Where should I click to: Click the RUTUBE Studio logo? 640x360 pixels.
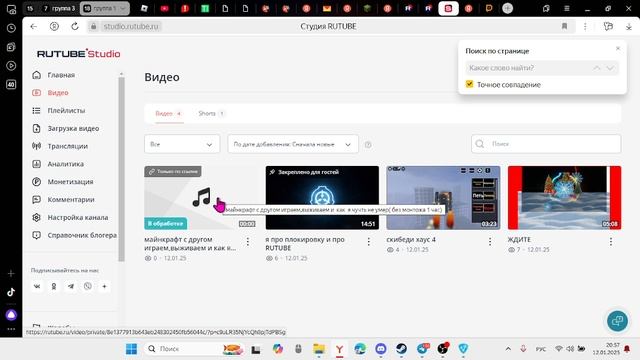point(79,53)
